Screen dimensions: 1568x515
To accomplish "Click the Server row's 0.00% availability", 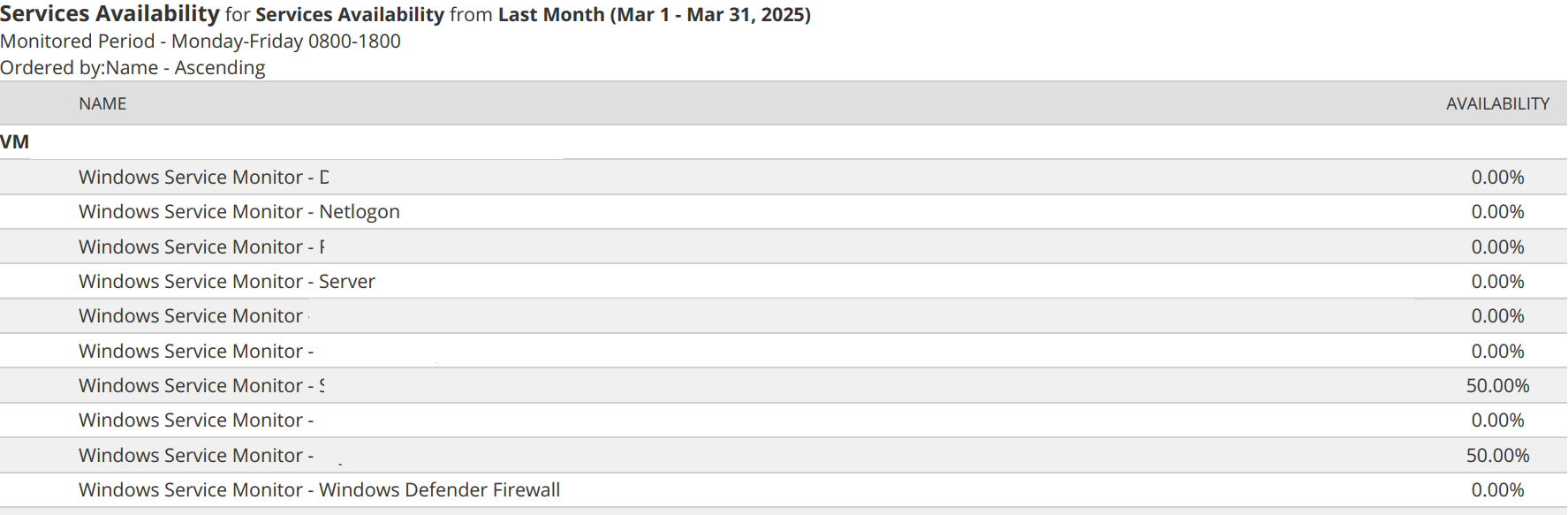I will coord(1497,282).
